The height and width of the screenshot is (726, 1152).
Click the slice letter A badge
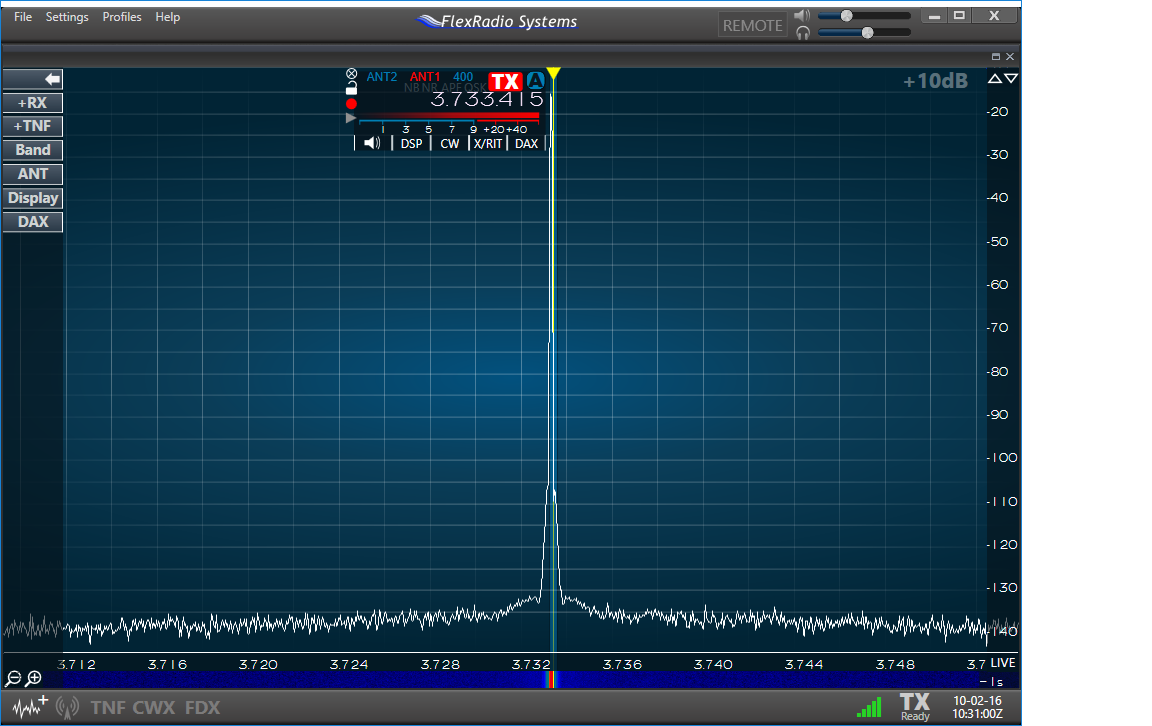click(x=536, y=80)
